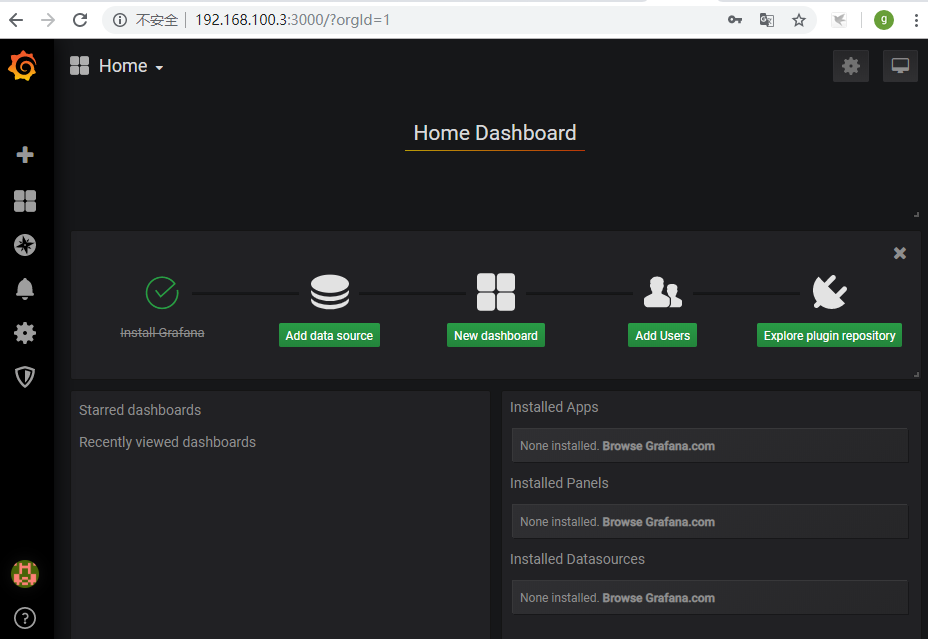Close the getting started panel

(900, 253)
